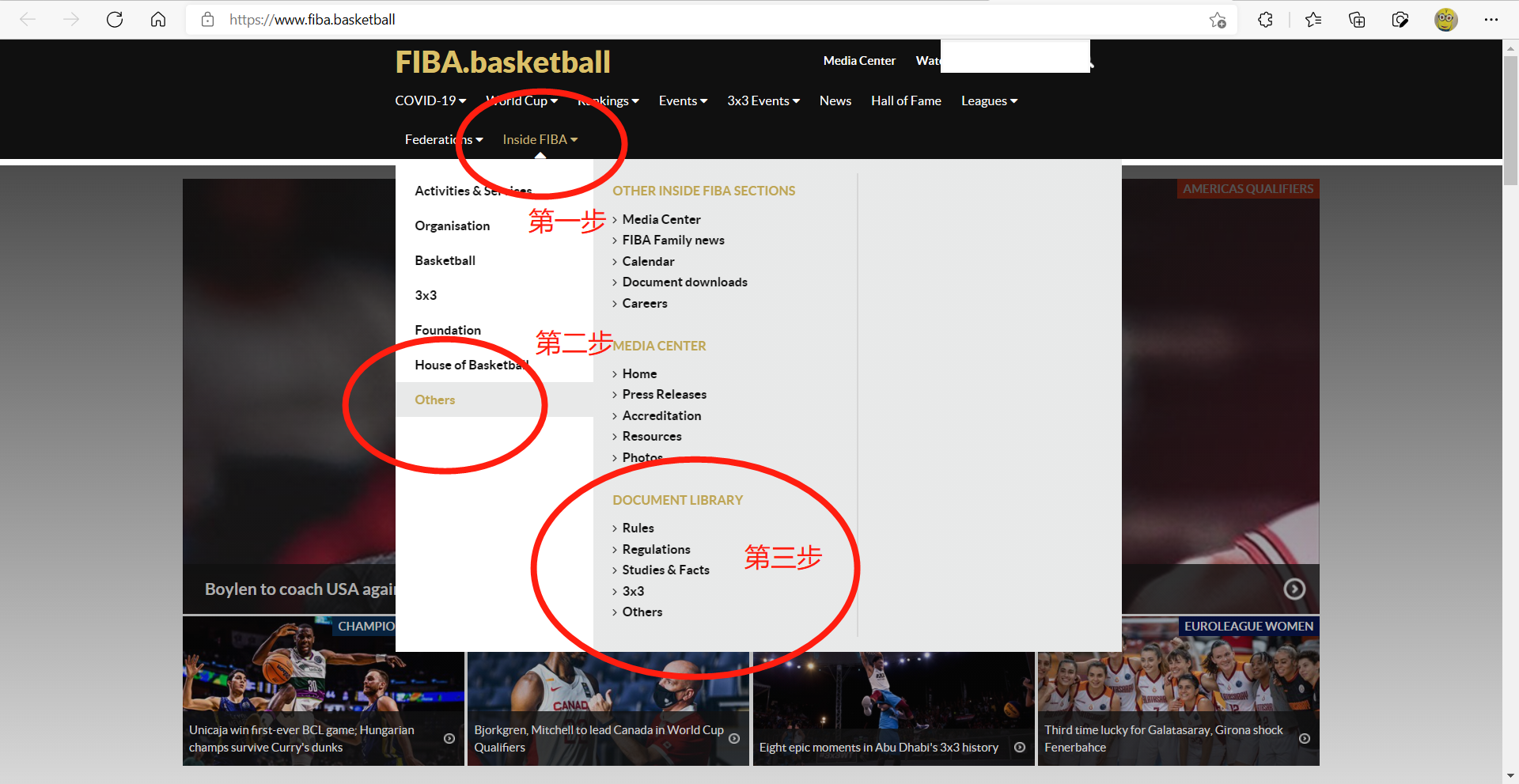
Task: Open arrow icon on Bjorkgren news card
Action: coord(734,738)
